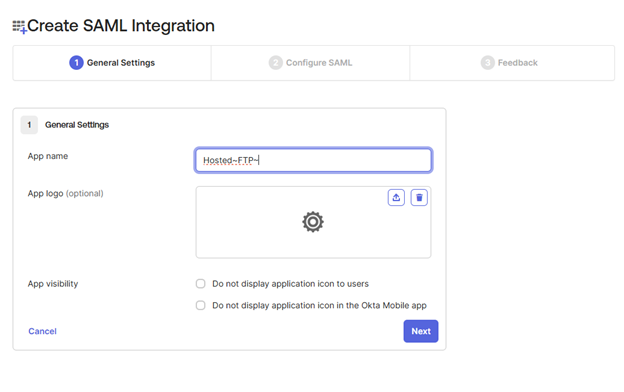
Task: Click the 'App logo (optional)' label
Action: coord(66,193)
